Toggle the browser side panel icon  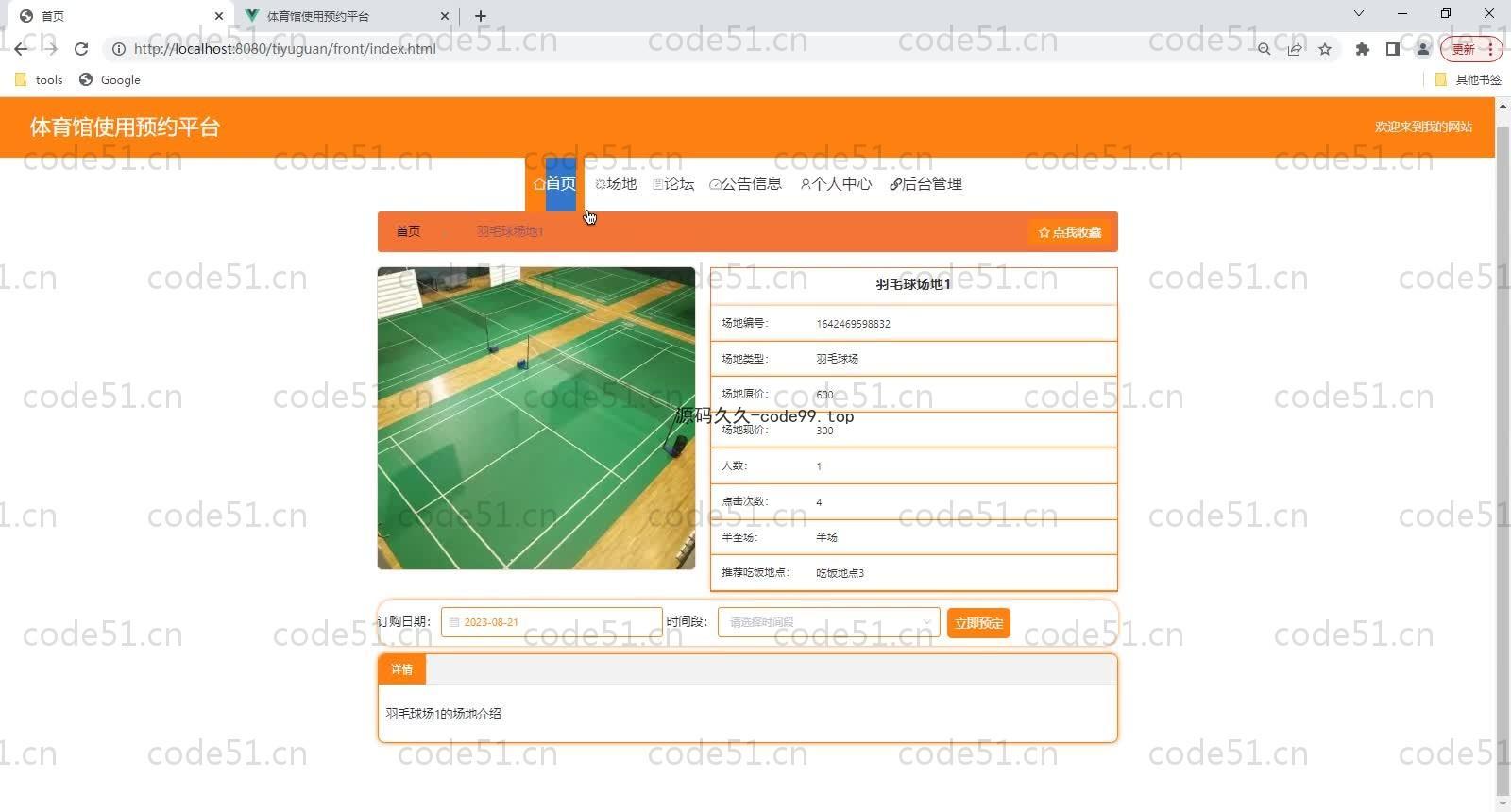(1392, 49)
